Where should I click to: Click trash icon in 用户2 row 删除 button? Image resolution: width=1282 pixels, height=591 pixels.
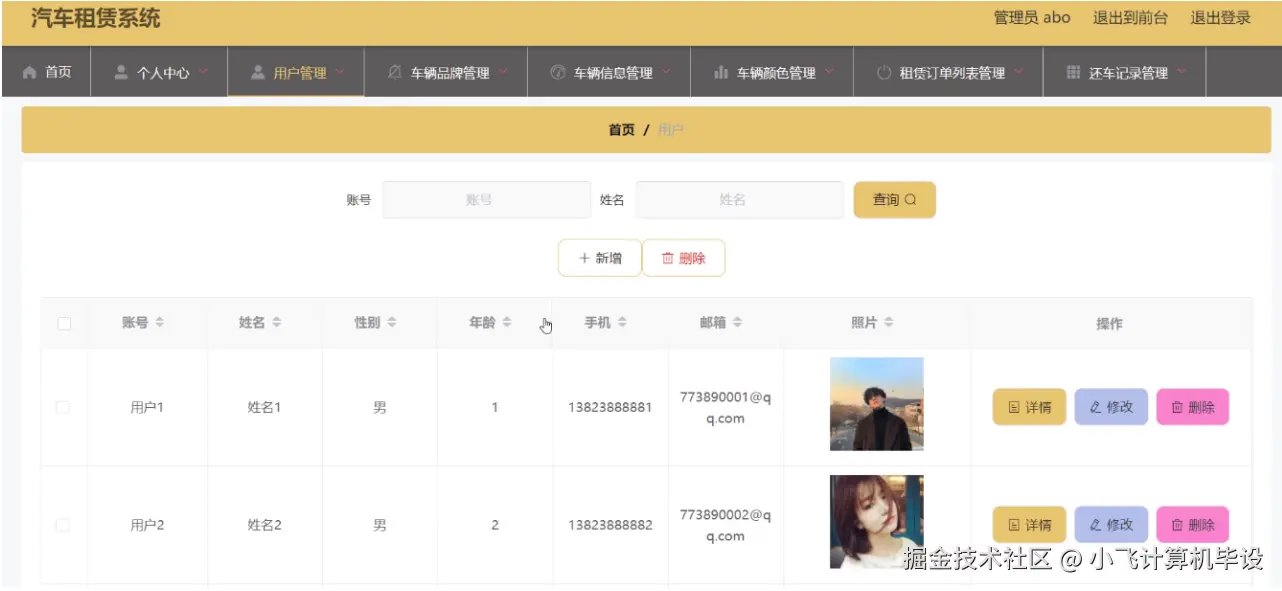coord(1177,525)
